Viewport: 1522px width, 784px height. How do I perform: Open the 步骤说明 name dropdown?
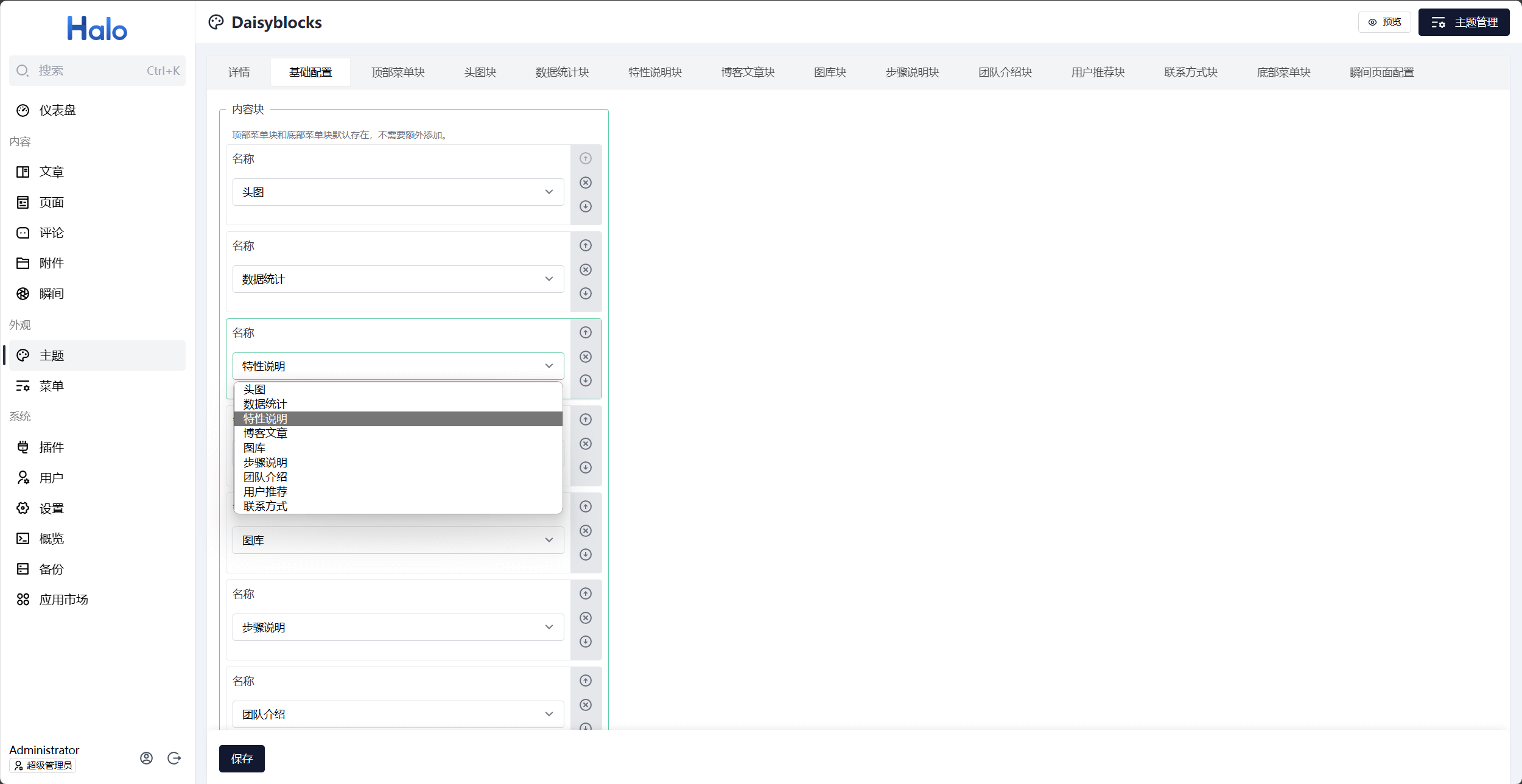(x=398, y=628)
